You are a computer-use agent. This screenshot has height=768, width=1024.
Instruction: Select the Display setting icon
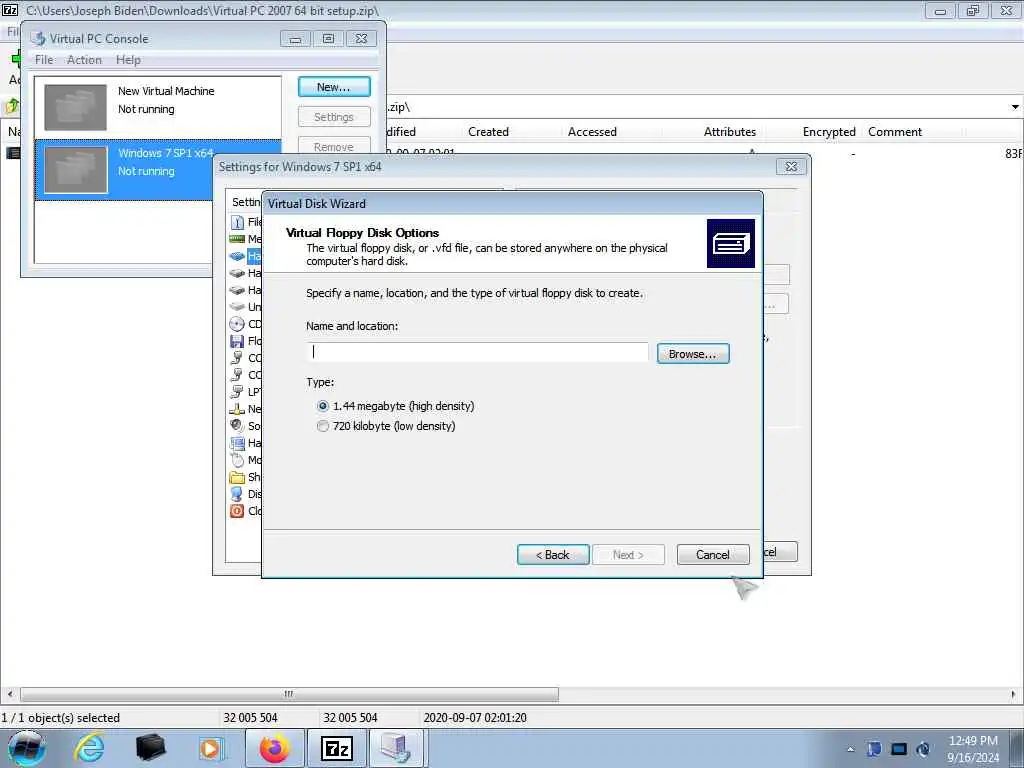[238, 494]
